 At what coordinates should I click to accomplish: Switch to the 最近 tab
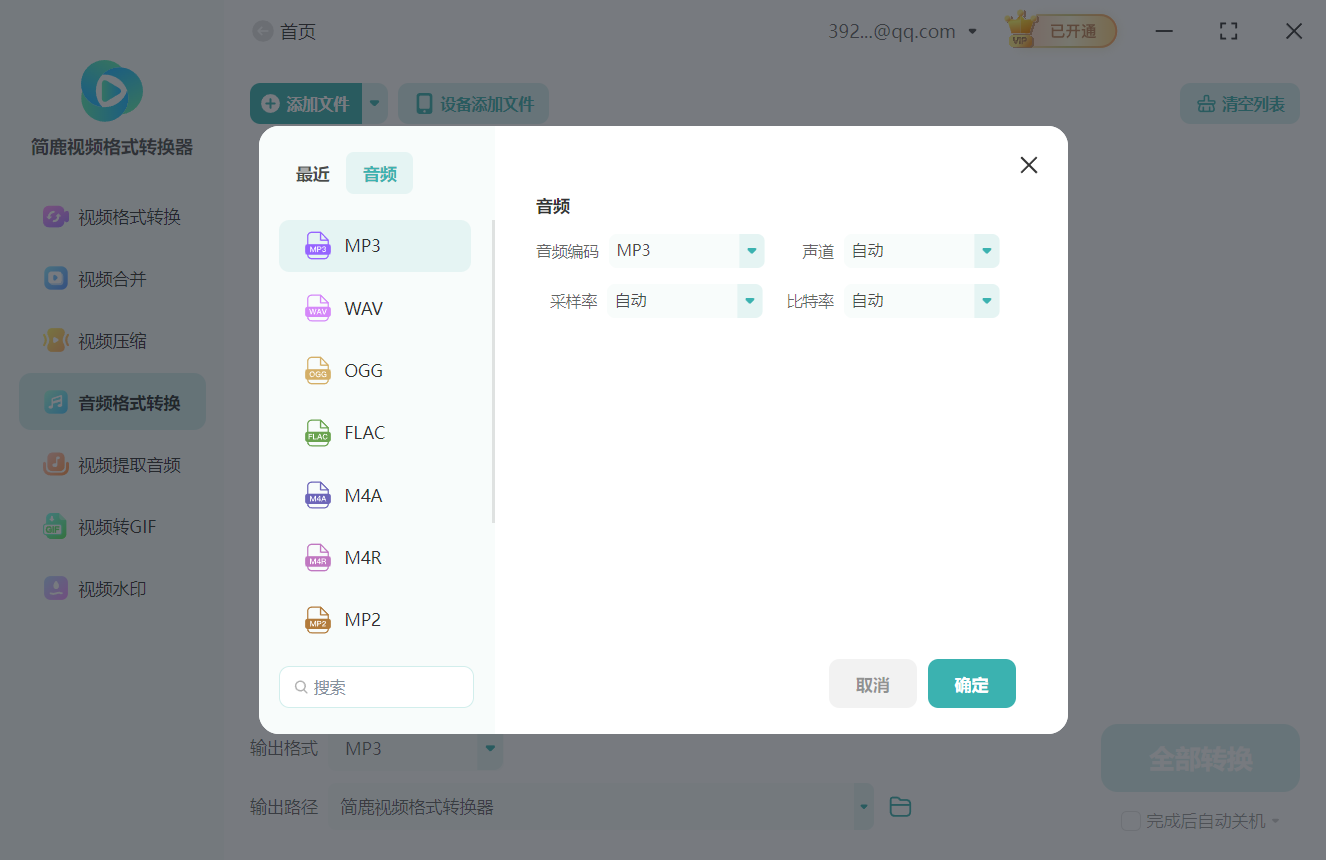click(x=312, y=173)
